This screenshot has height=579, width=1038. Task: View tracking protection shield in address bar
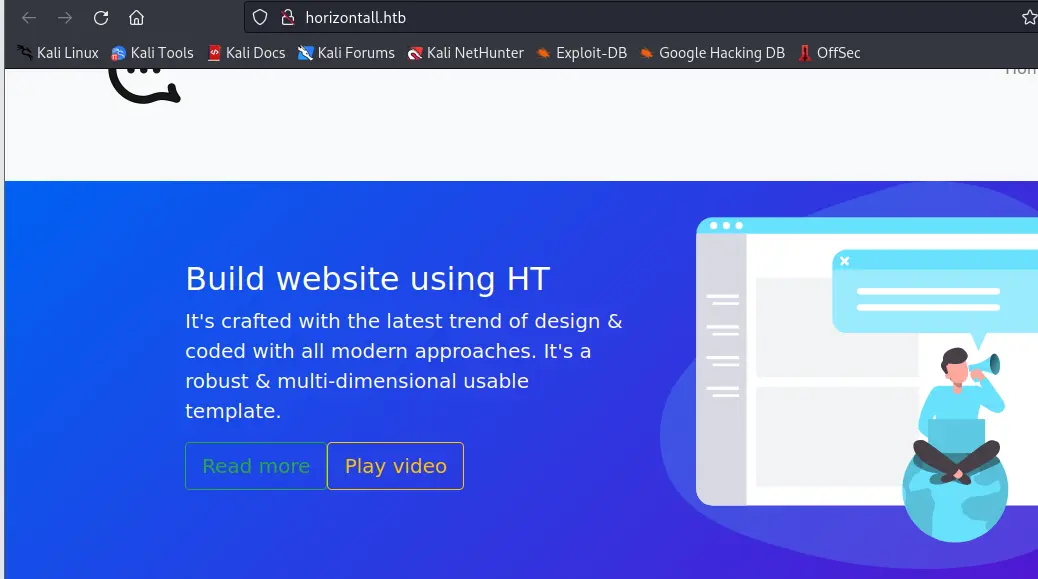[260, 18]
